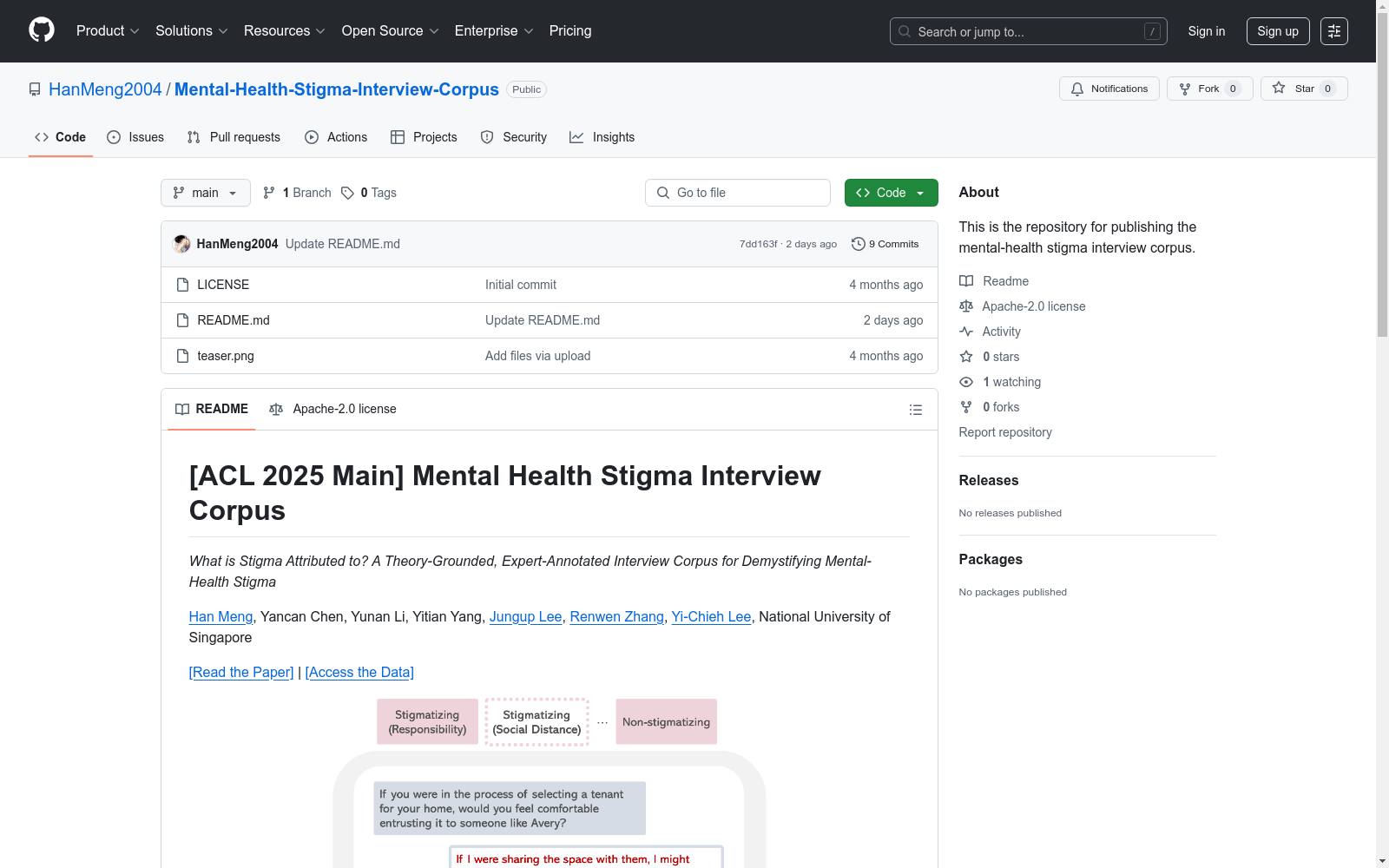The height and width of the screenshot is (868, 1389).
Task: Open the Resources dropdown
Action: [285, 31]
